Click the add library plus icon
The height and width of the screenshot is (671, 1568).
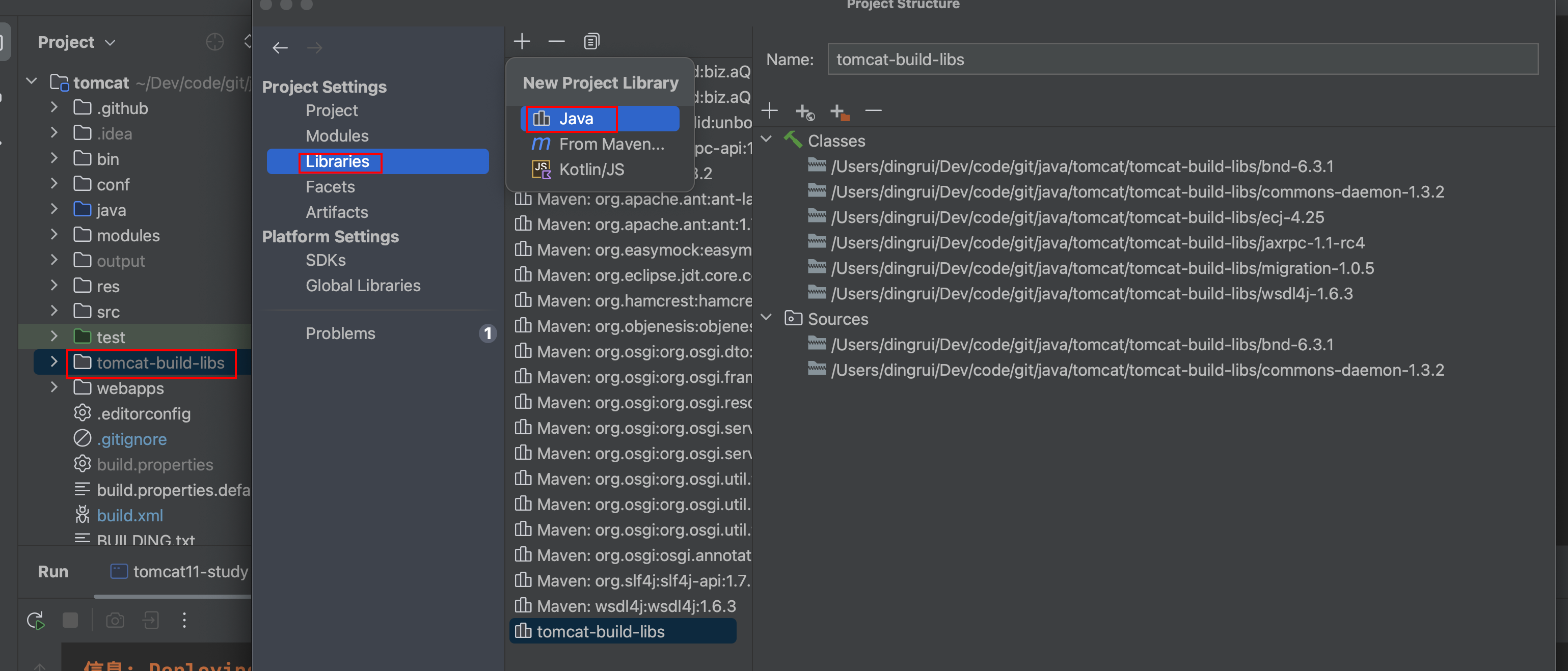coord(522,41)
